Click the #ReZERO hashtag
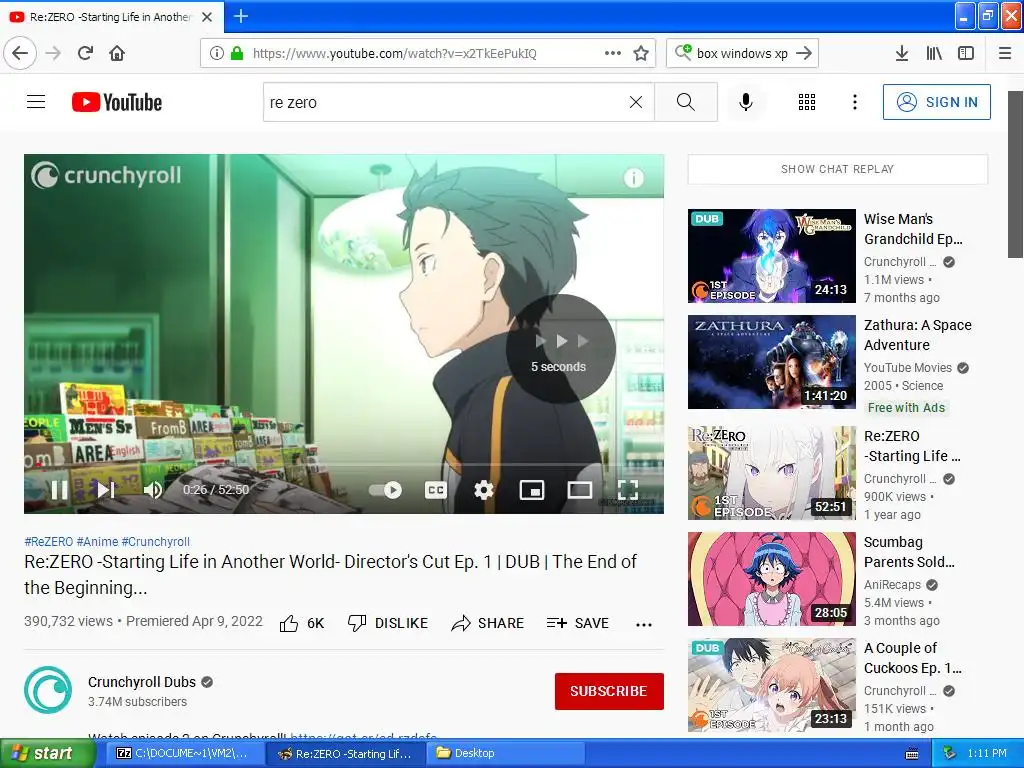The width and height of the screenshot is (1024, 768). click(x=48, y=541)
